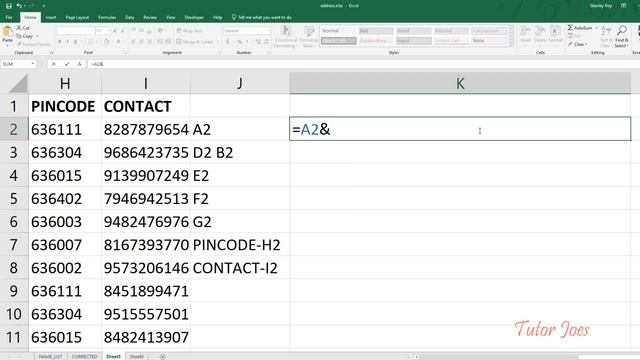Switch to the Insert tab
This screenshot has width=640, height=360.
click(x=51, y=17)
